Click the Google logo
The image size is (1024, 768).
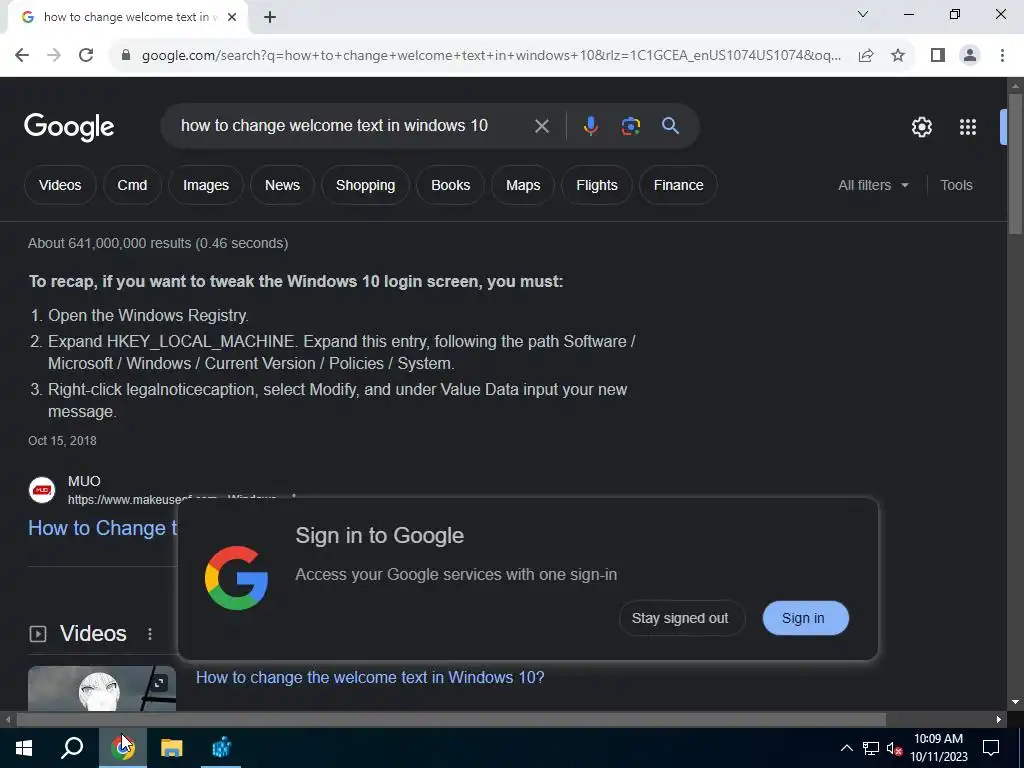tap(69, 127)
